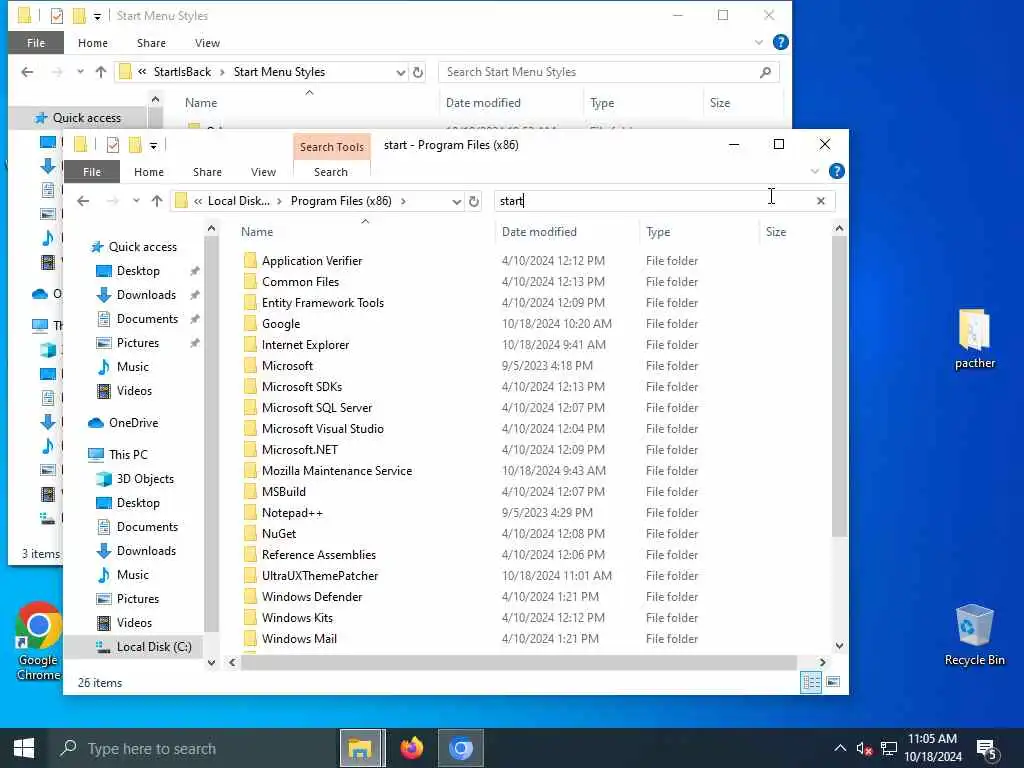1024x768 pixels.
Task: Click the muted volume icon in system tray
Action: 864,748
